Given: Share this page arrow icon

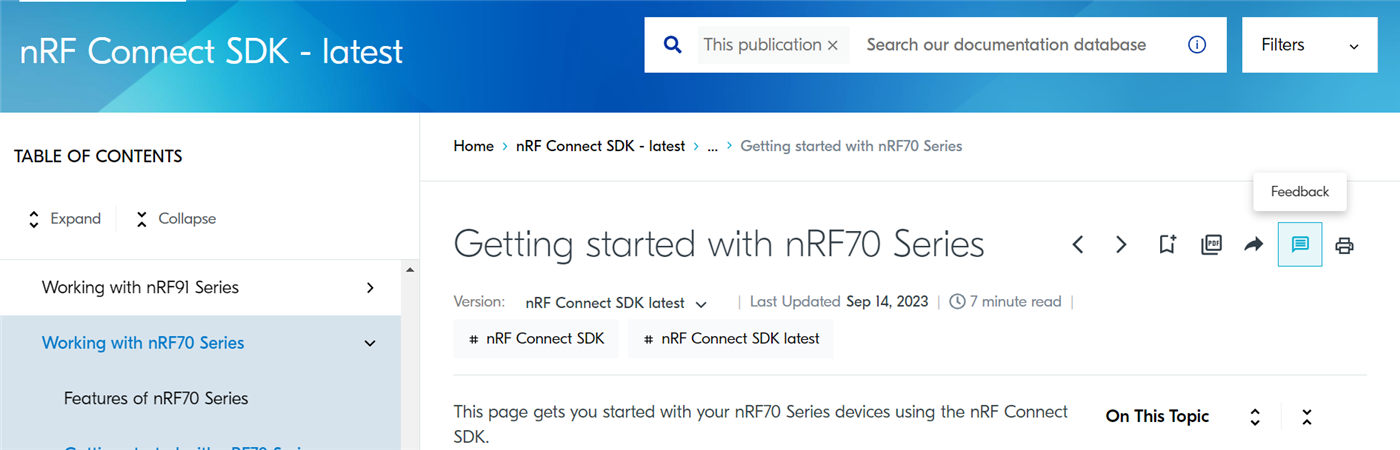Looking at the screenshot, I should (x=1254, y=245).
